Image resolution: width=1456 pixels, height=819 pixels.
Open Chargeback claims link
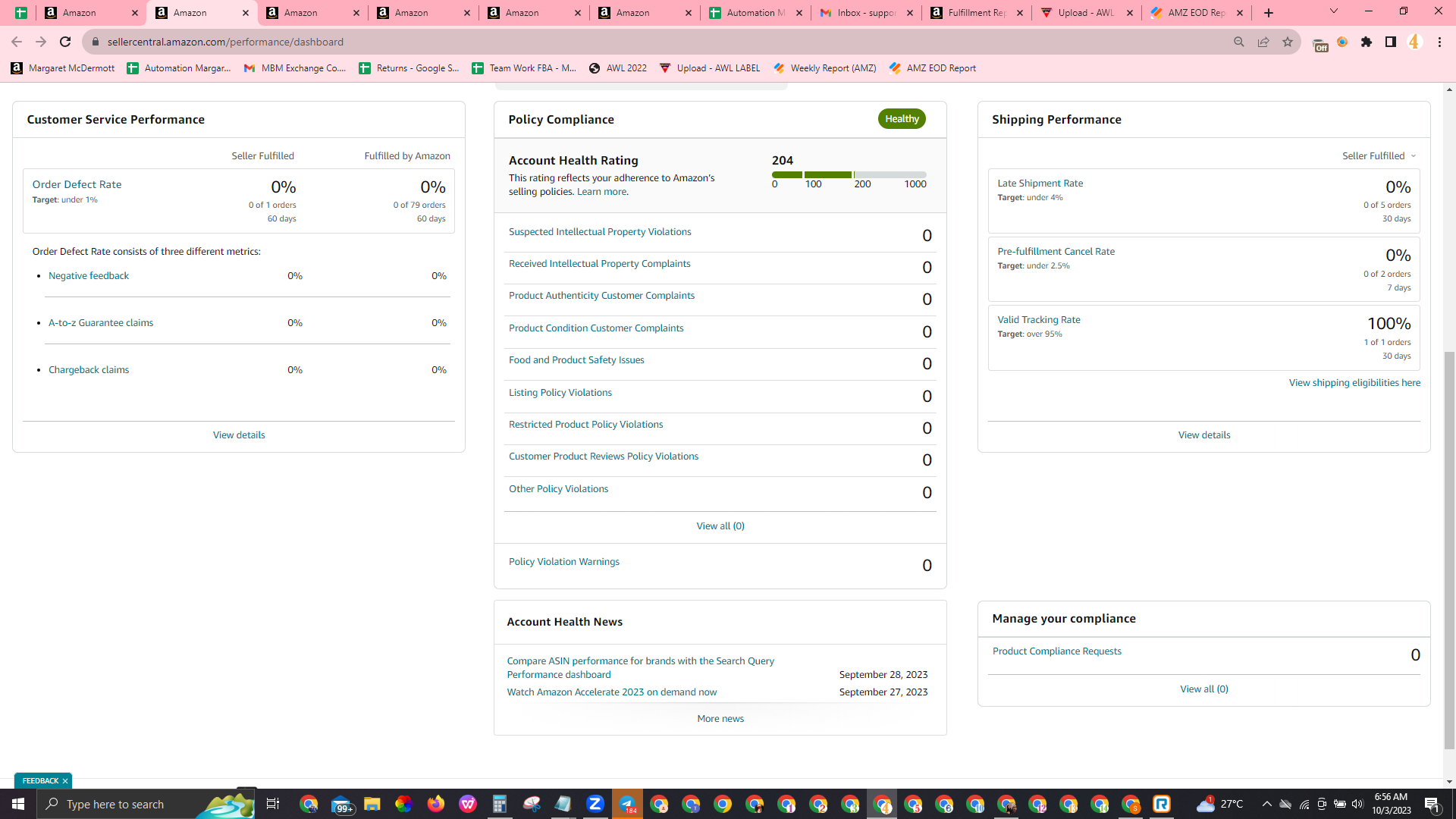pyautogui.click(x=89, y=369)
